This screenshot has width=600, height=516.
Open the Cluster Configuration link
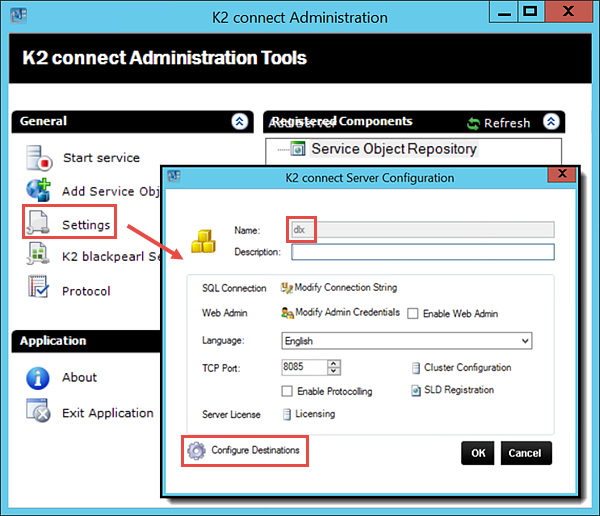(x=467, y=367)
